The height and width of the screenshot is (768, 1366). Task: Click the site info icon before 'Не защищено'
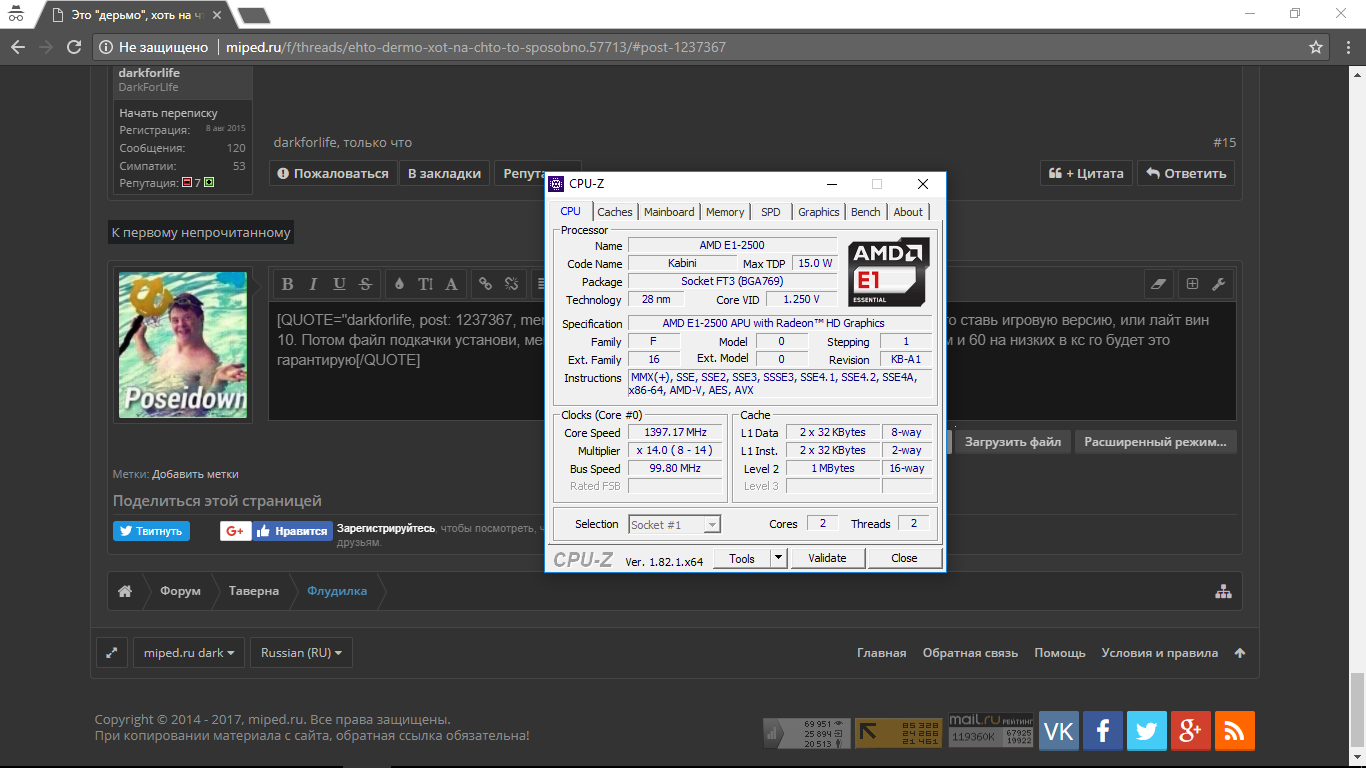(x=106, y=47)
